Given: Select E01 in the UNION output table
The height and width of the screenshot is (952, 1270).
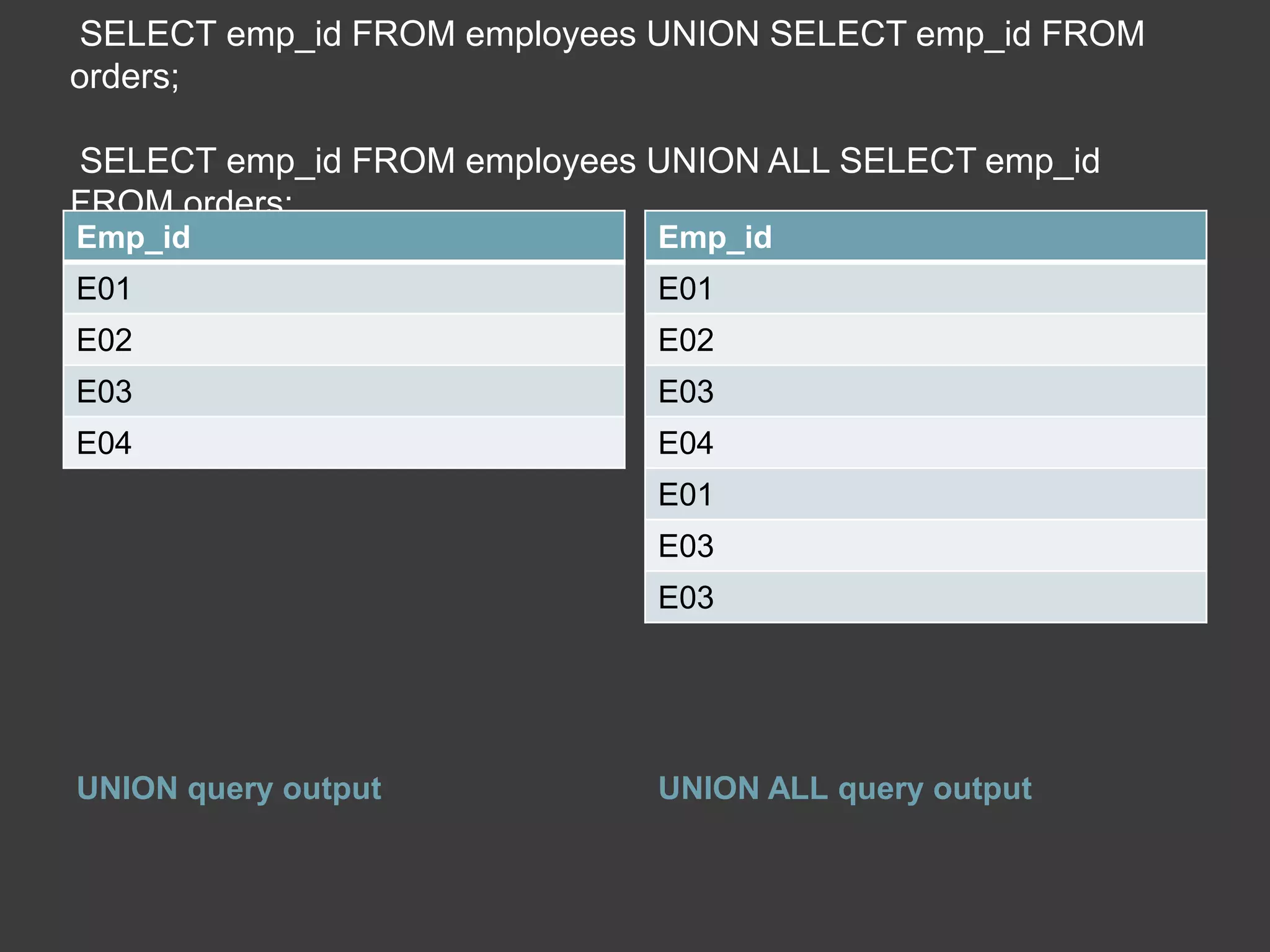Looking at the screenshot, I should (344, 289).
